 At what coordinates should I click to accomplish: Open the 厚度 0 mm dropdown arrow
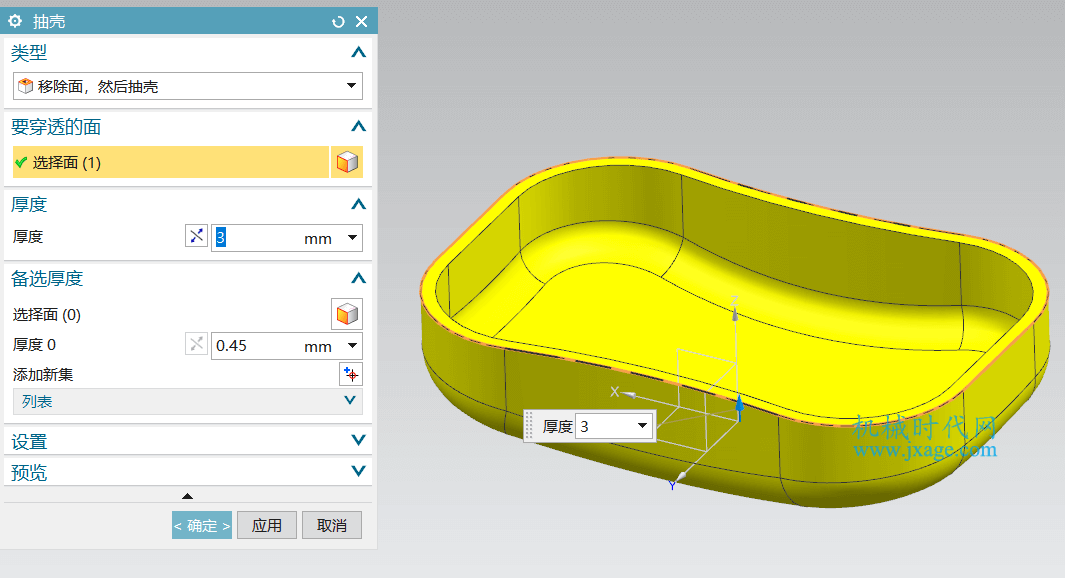tap(353, 346)
